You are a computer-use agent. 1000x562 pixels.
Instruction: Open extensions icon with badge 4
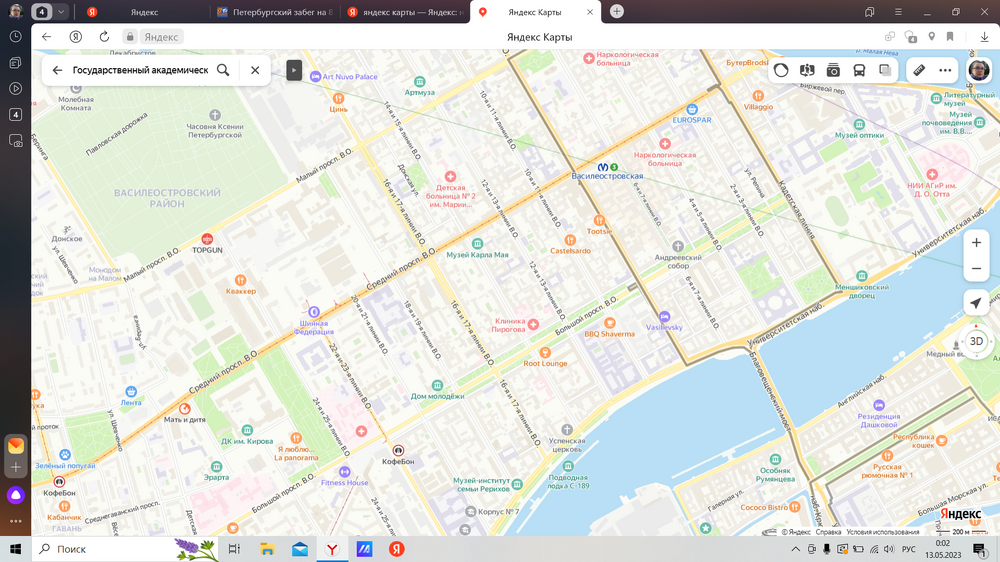tap(911, 37)
